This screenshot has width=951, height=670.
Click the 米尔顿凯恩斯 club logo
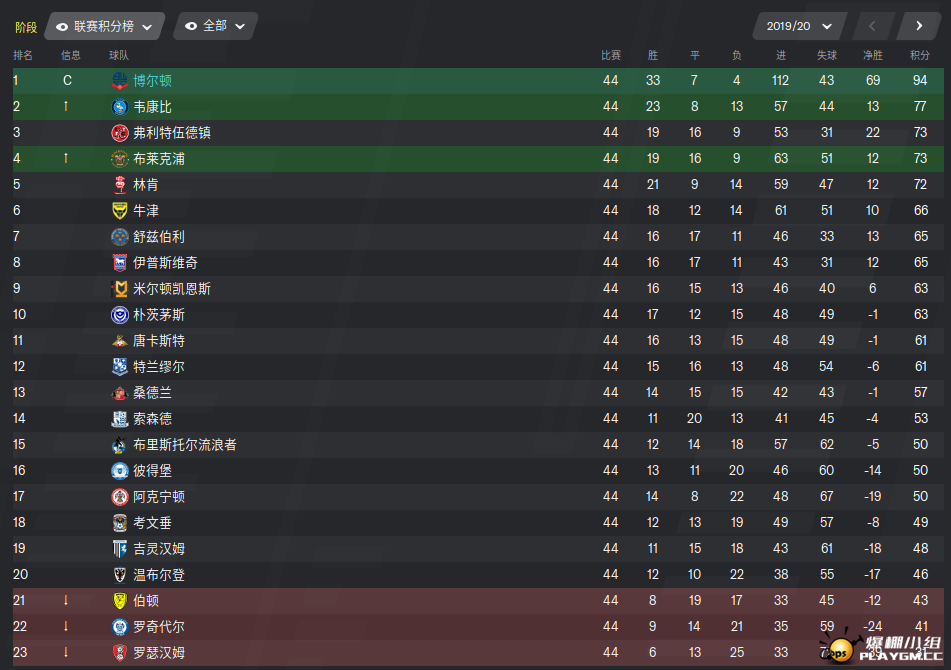[120, 289]
